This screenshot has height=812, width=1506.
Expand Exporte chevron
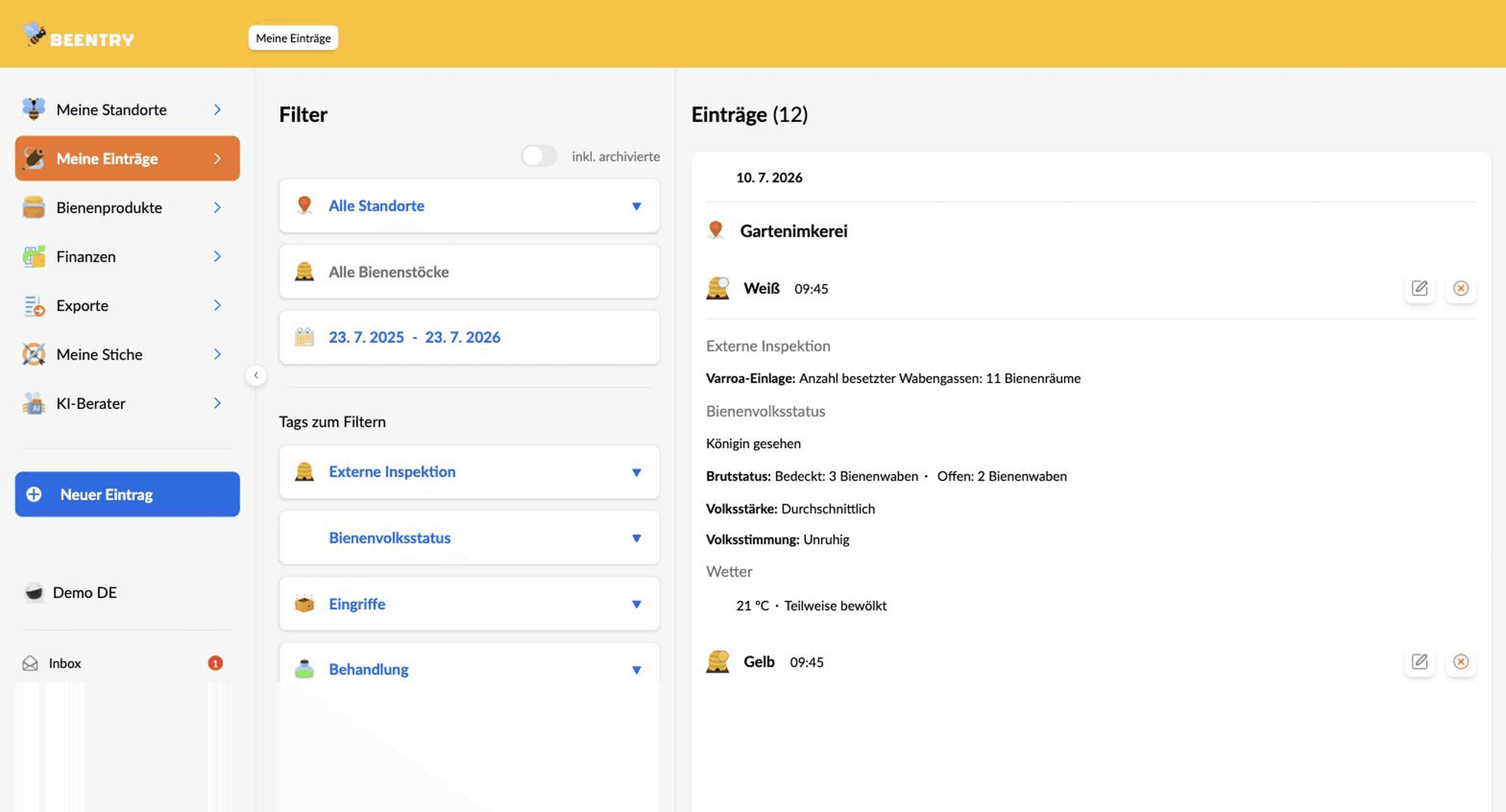(x=217, y=305)
